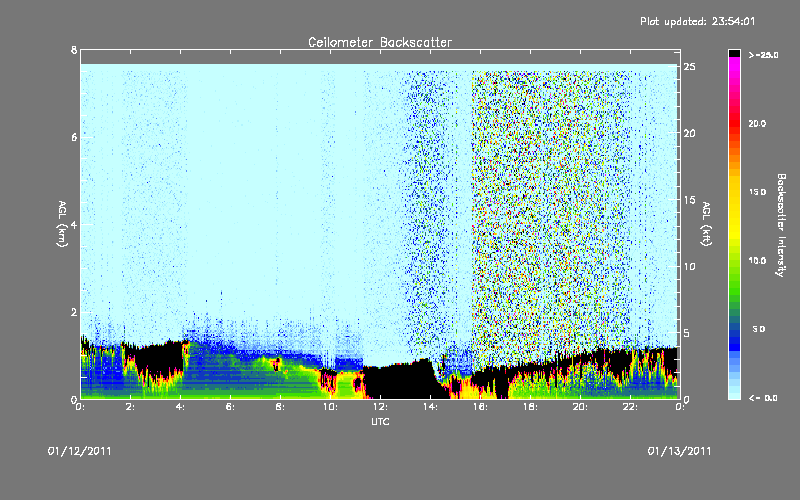Select the 15 kft tick label

pos(689,200)
